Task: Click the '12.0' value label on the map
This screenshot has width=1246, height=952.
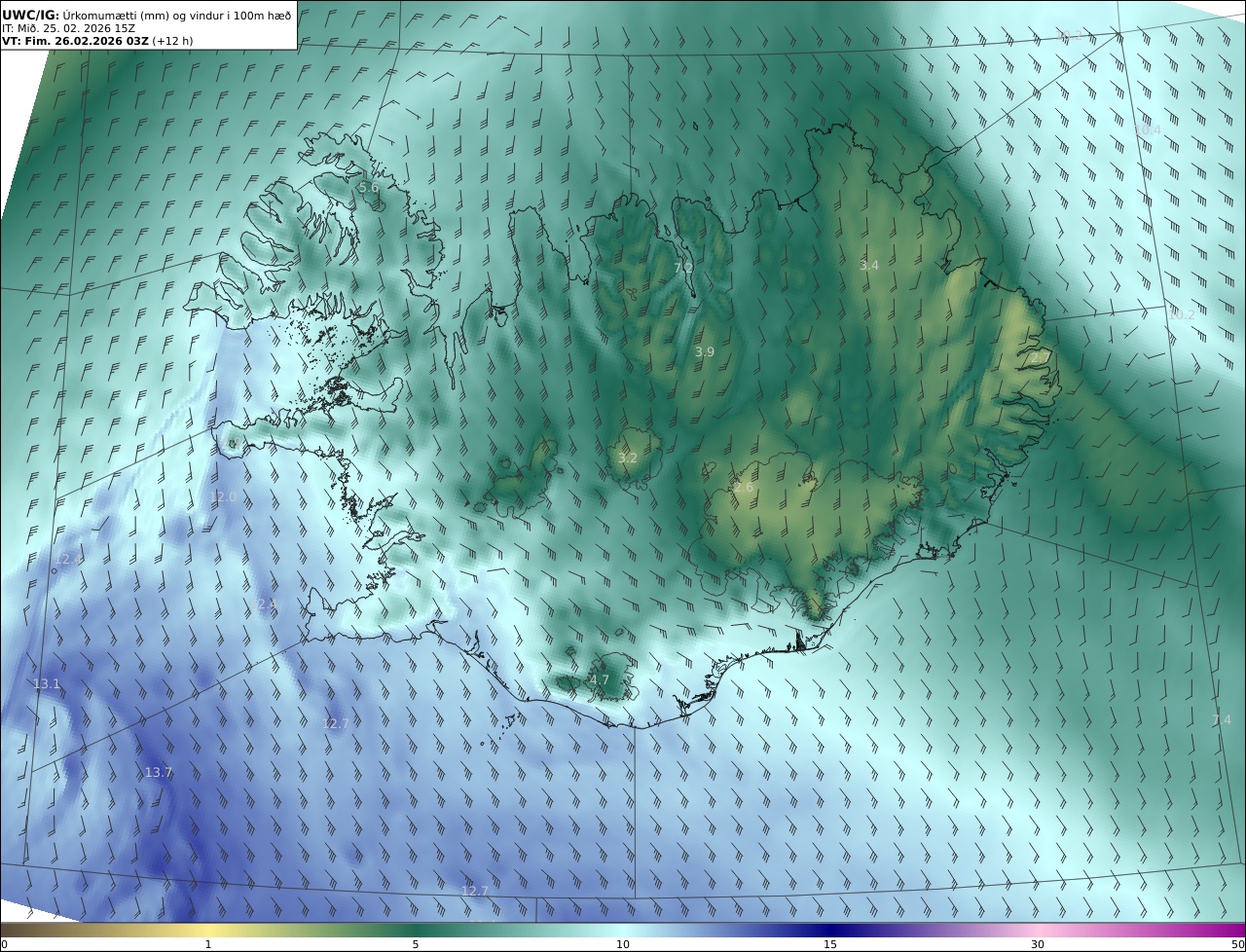Action: (224, 497)
